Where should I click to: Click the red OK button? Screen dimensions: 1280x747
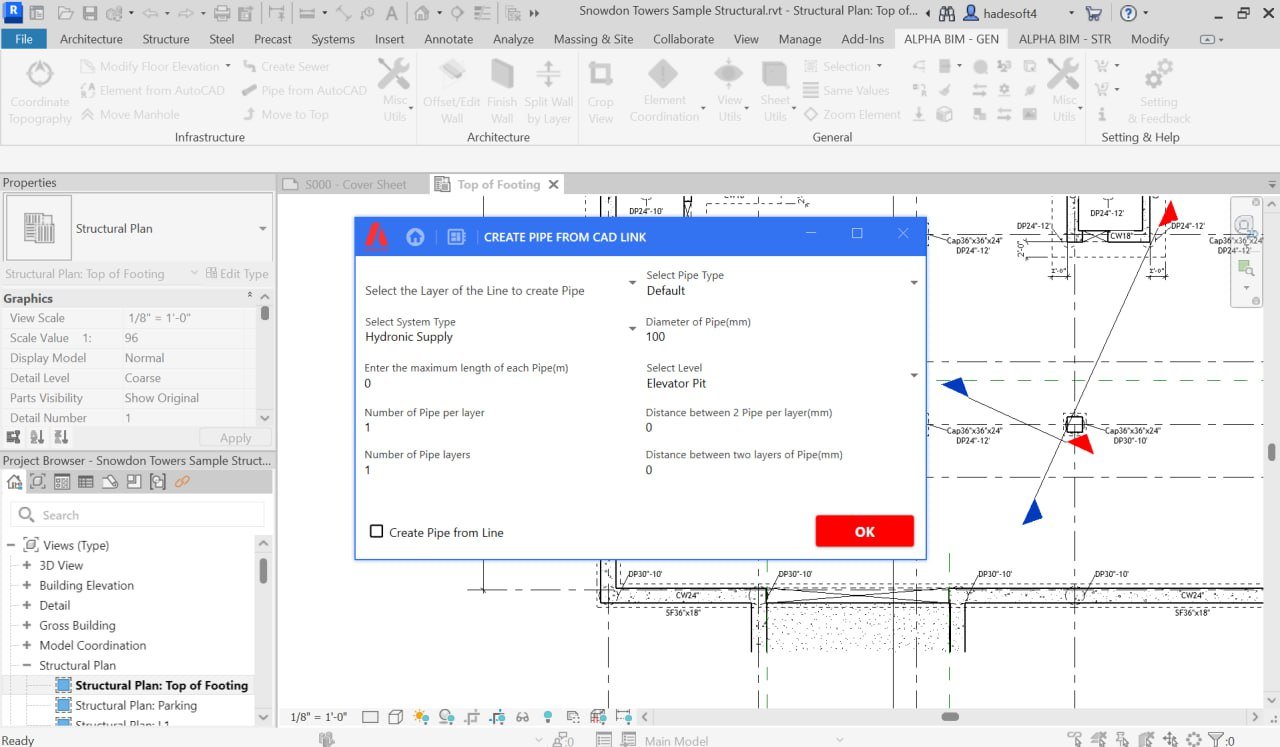865,531
